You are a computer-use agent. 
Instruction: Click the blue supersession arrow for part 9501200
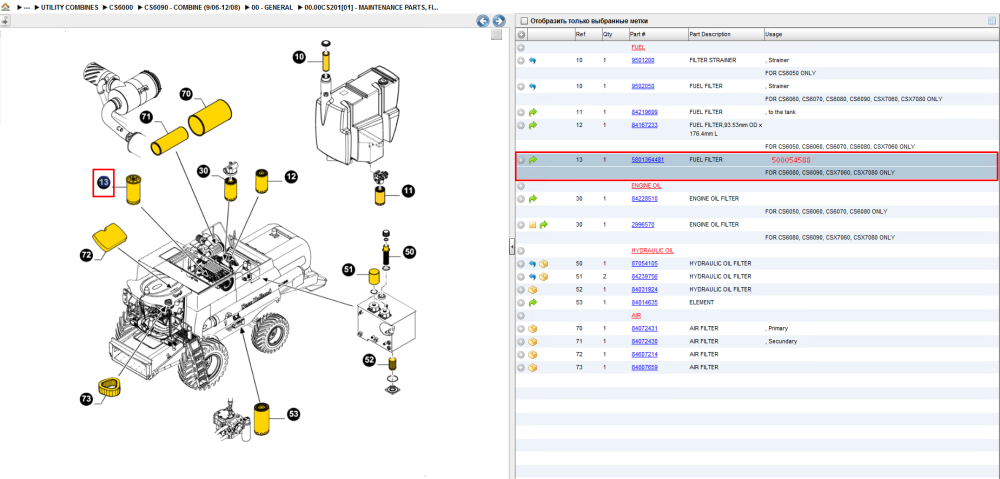point(533,61)
